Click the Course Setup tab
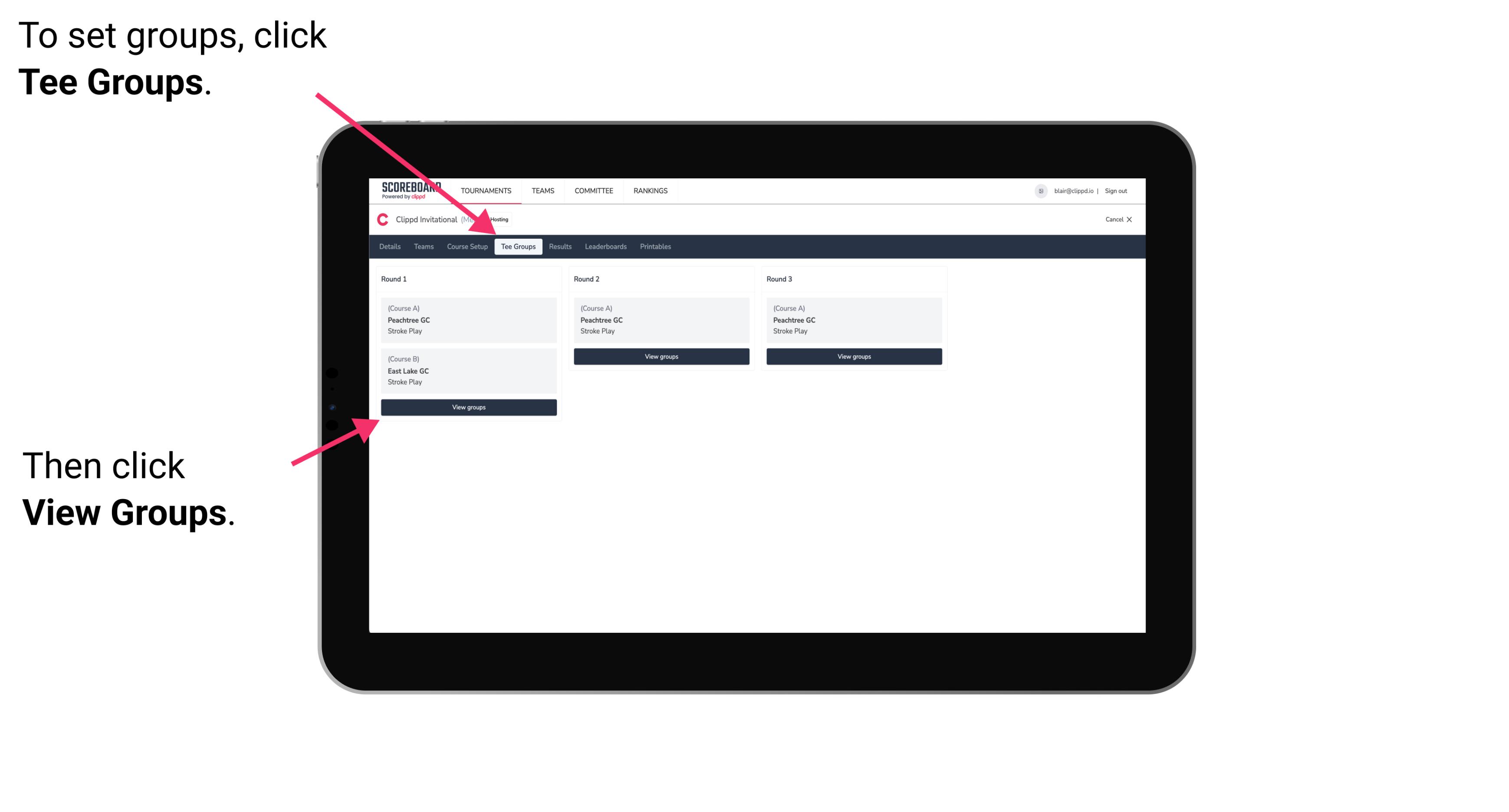Screen dimensions: 1509x812 pos(467,246)
